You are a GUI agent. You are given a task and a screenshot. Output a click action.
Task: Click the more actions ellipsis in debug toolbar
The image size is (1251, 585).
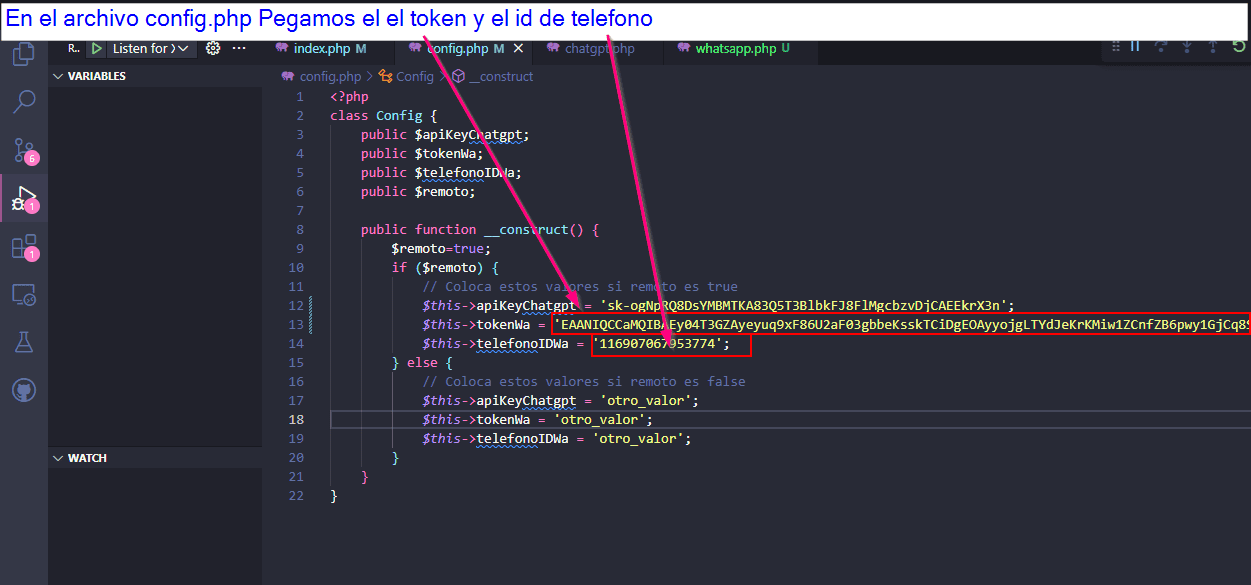pyautogui.click(x=237, y=47)
